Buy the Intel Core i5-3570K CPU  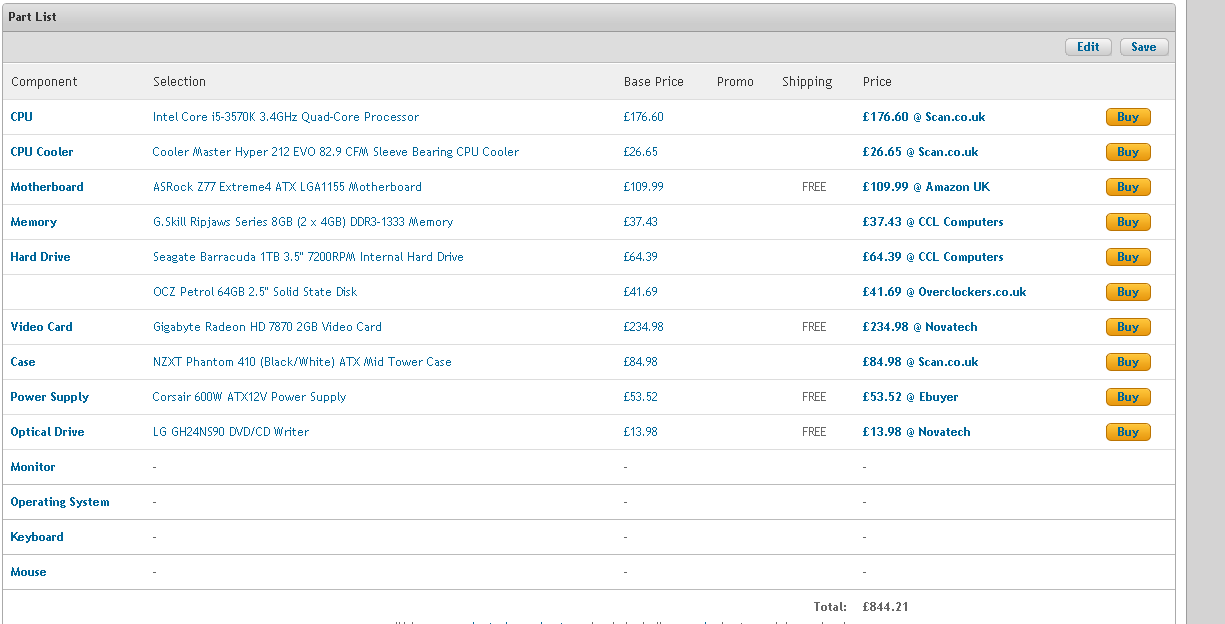point(1128,117)
